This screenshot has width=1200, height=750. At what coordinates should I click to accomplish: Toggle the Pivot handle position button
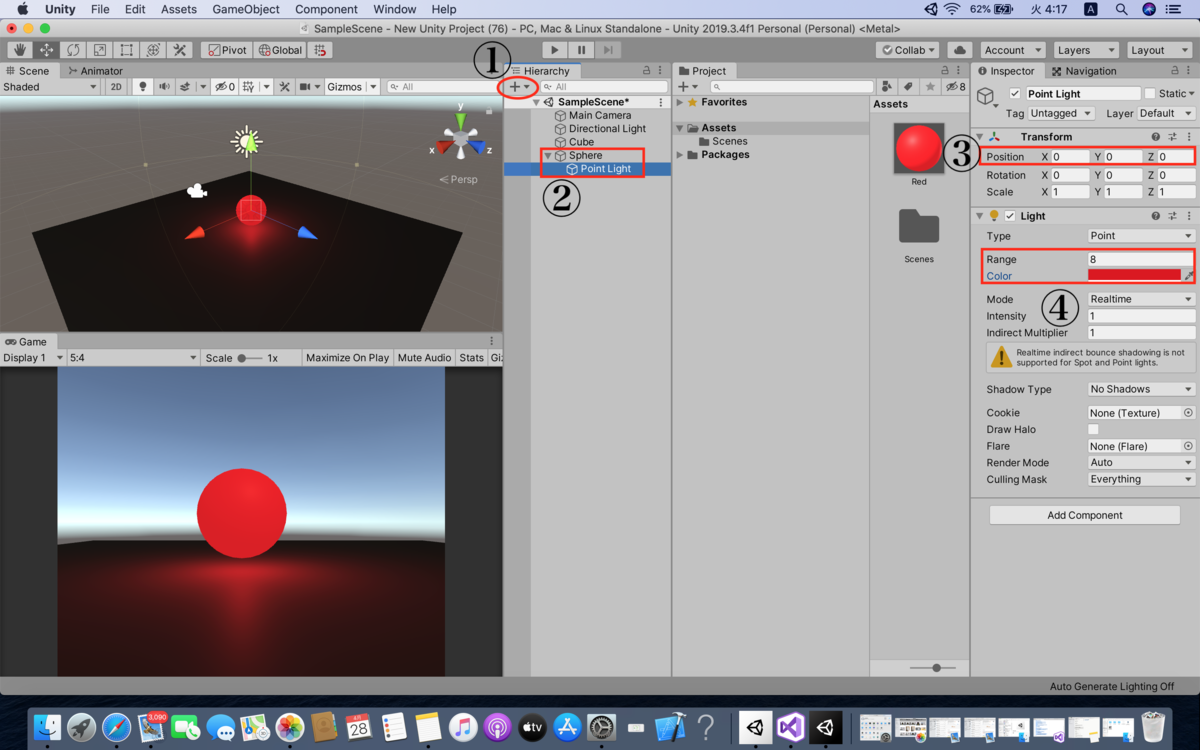225,50
